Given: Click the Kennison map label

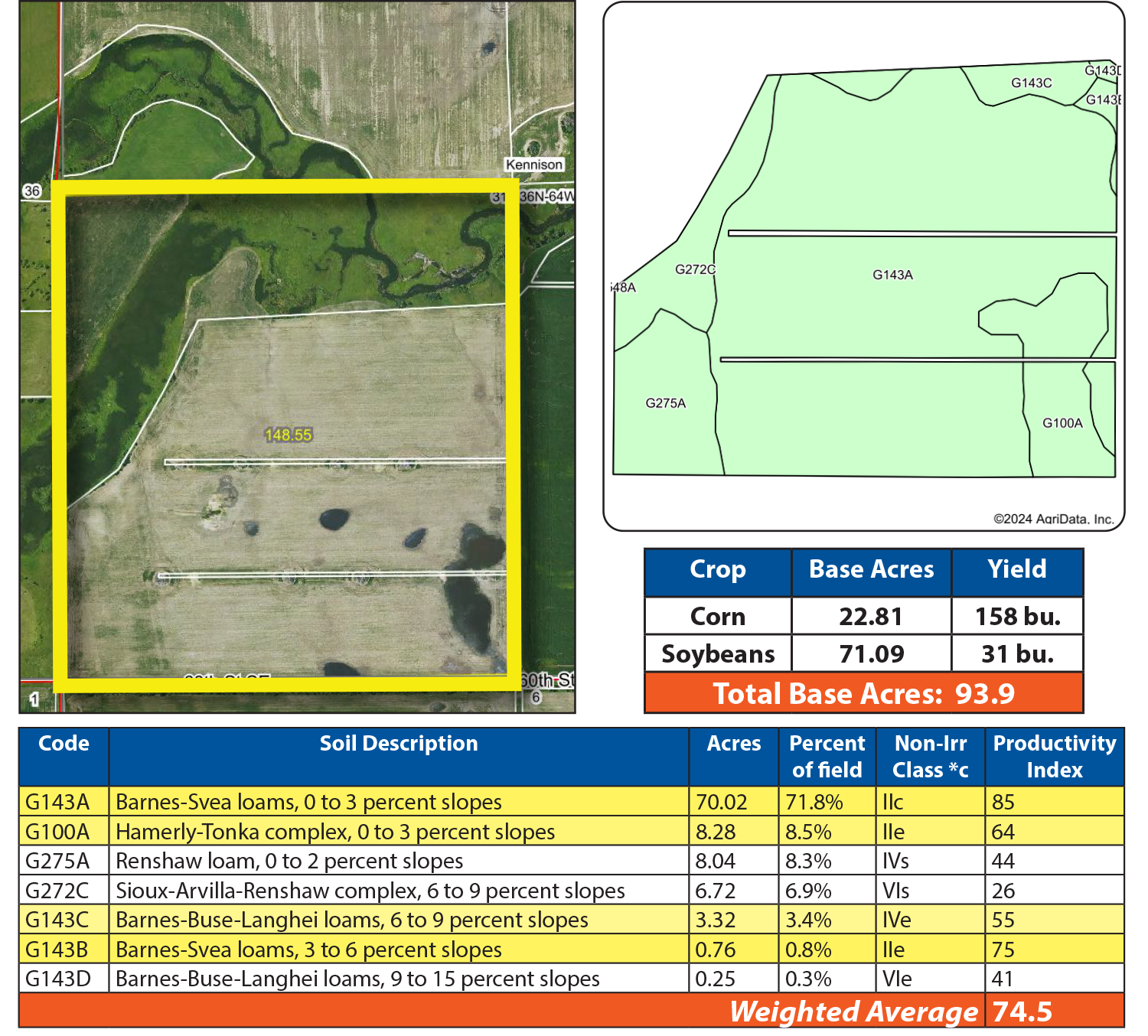Looking at the screenshot, I should (x=533, y=165).
